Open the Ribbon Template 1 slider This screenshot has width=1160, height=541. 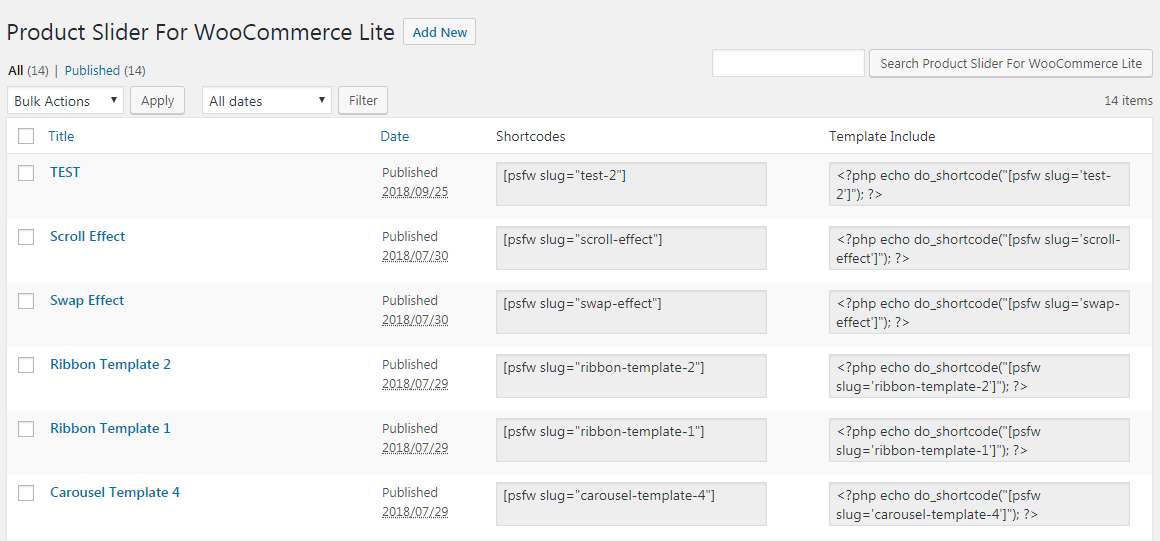[110, 428]
